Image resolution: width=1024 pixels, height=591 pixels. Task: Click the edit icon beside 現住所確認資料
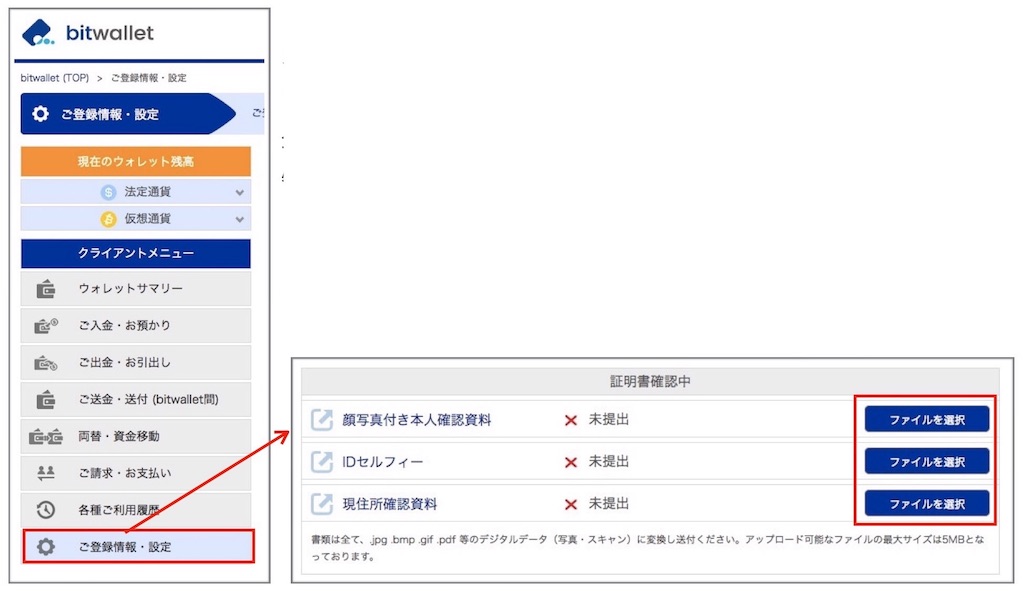click(322, 503)
